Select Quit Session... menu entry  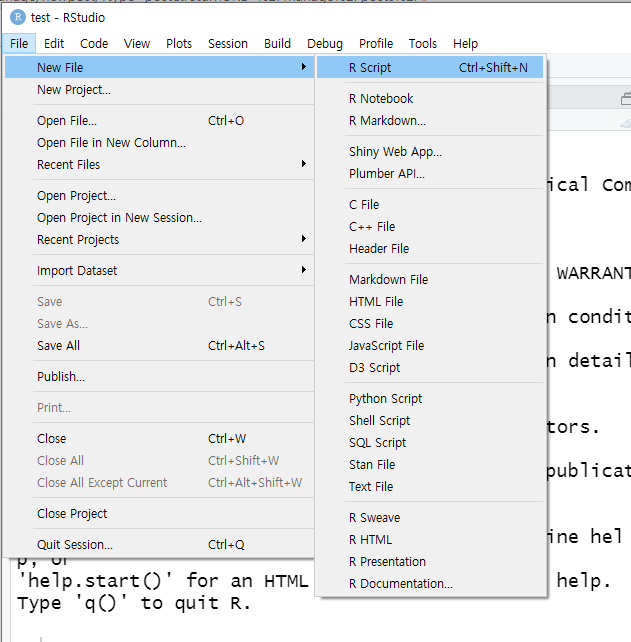[x=159, y=544]
